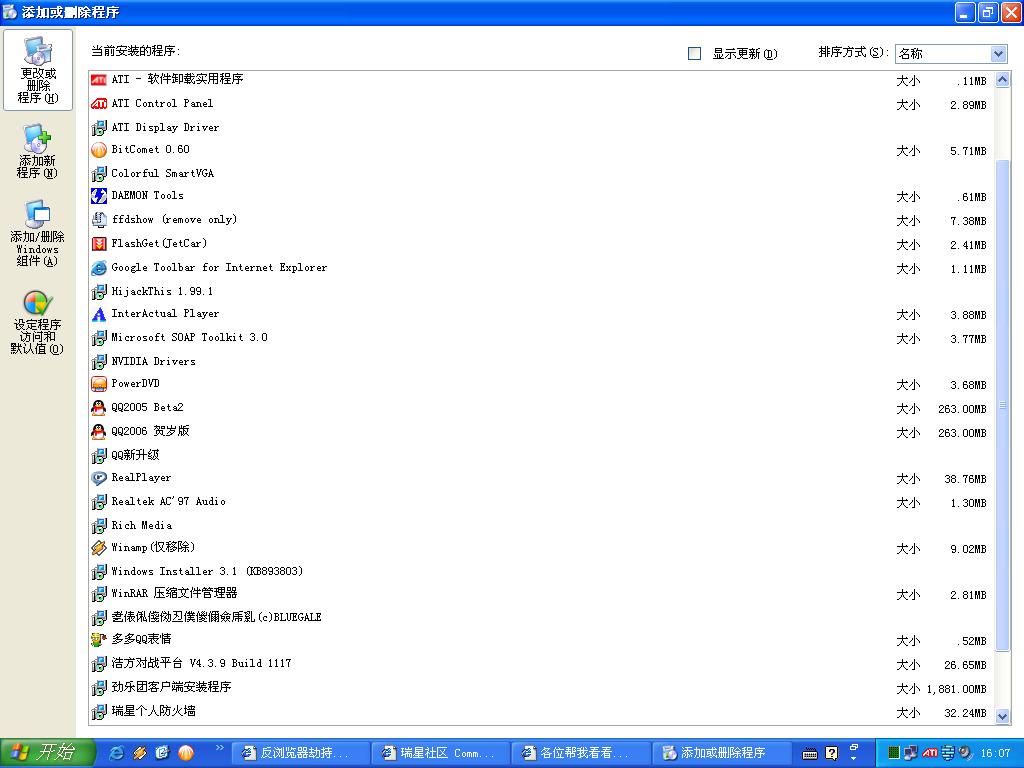
Task: Click the scrollbar up arrow
Action: coord(1002,80)
